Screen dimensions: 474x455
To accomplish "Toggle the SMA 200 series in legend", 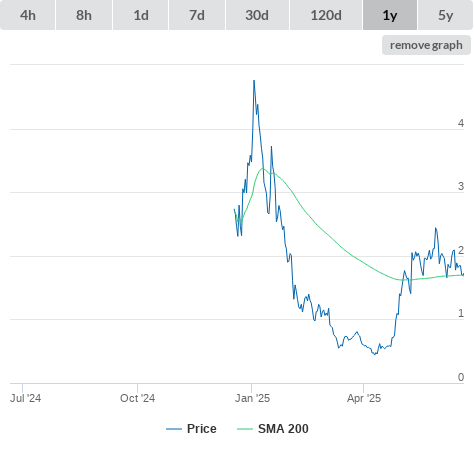I will [x=273, y=429].
